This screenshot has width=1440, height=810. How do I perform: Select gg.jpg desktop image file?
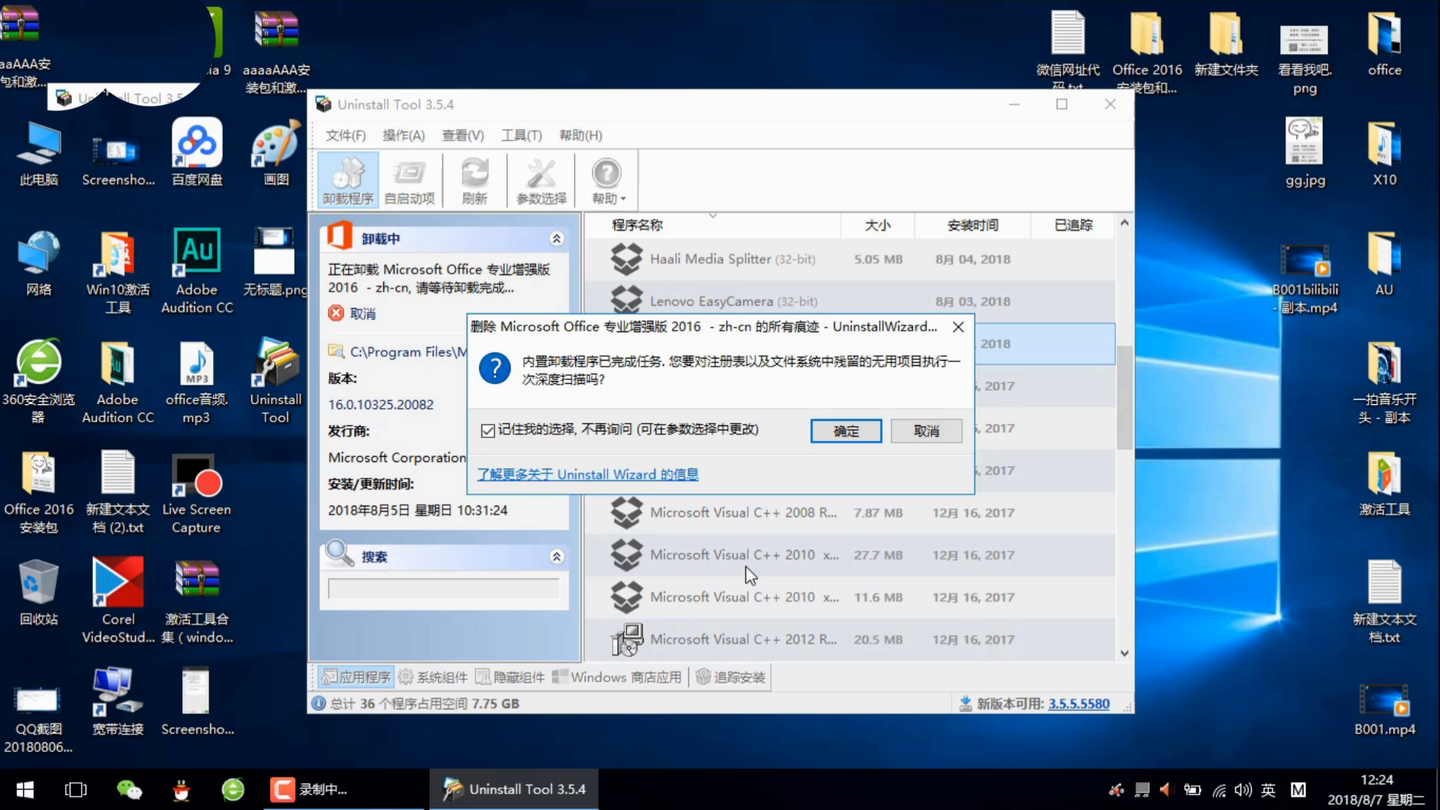[x=1305, y=153]
